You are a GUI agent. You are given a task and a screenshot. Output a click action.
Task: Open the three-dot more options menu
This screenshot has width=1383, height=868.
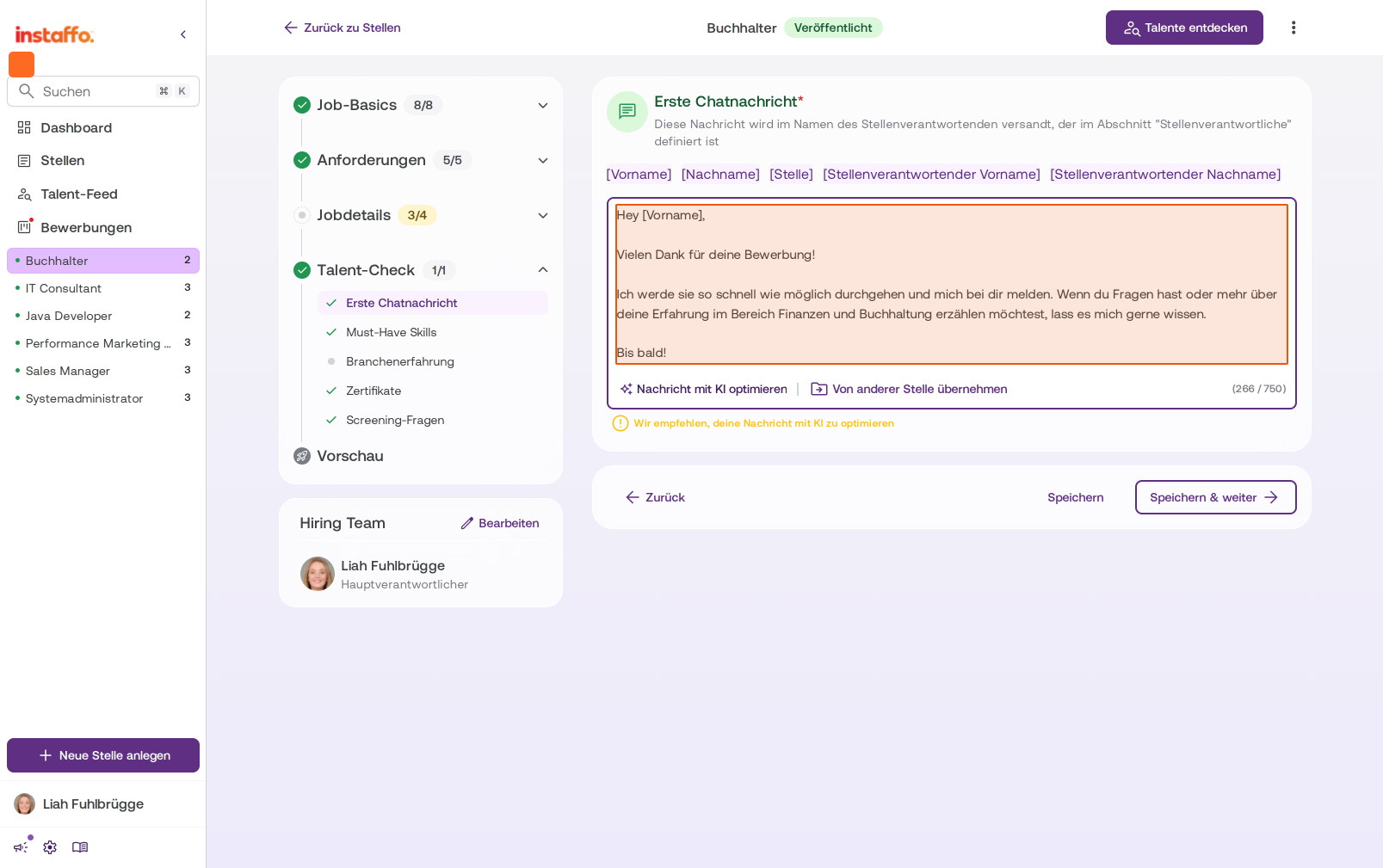[1293, 28]
